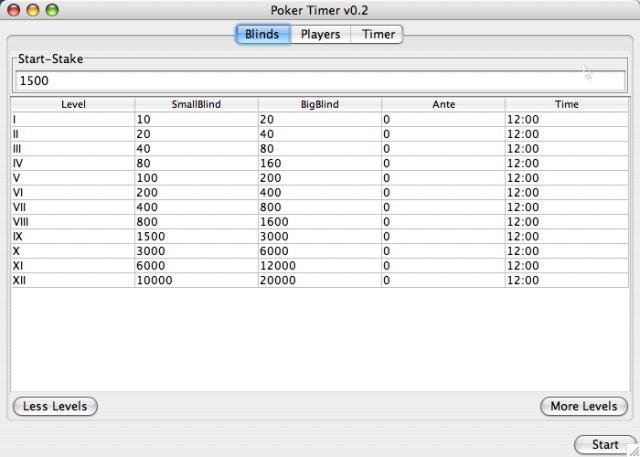Select big blind cell 20 in level I
This screenshot has height=457, width=640.
point(320,120)
